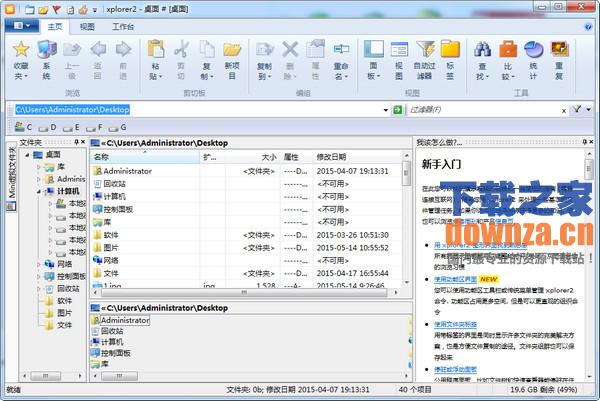Click the 重复 duplicates icon

(x=559, y=50)
